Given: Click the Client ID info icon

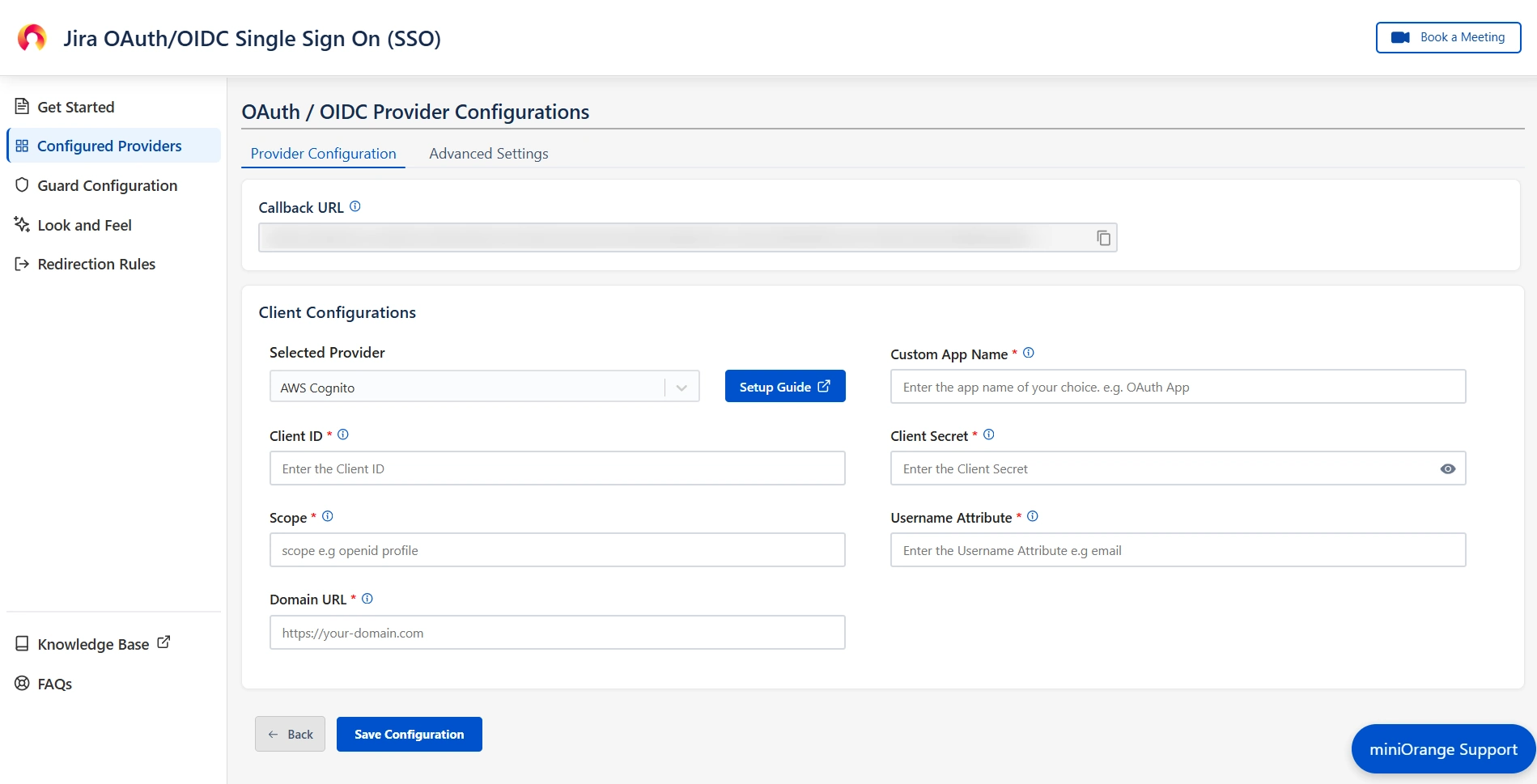Looking at the screenshot, I should 343,434.
